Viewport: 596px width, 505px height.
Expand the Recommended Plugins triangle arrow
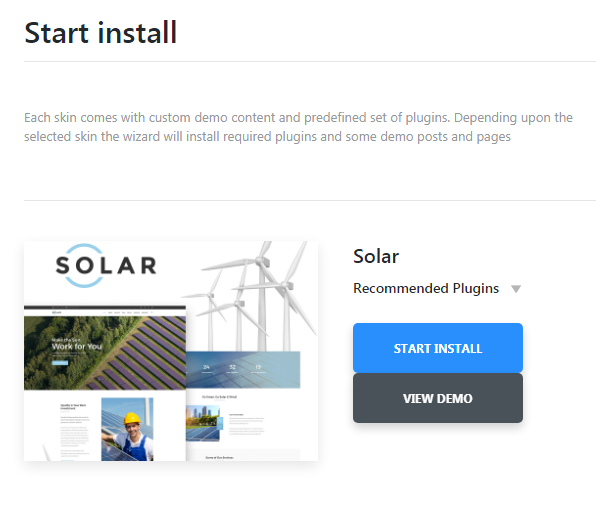[516, 289]
